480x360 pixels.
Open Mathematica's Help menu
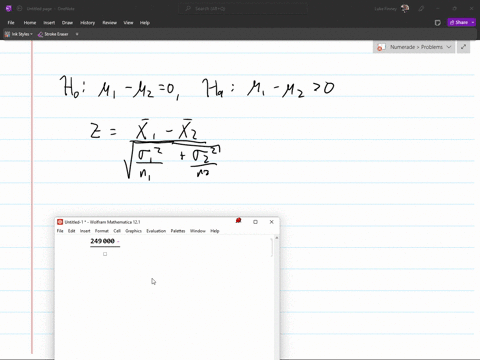(x=215, y=231)
